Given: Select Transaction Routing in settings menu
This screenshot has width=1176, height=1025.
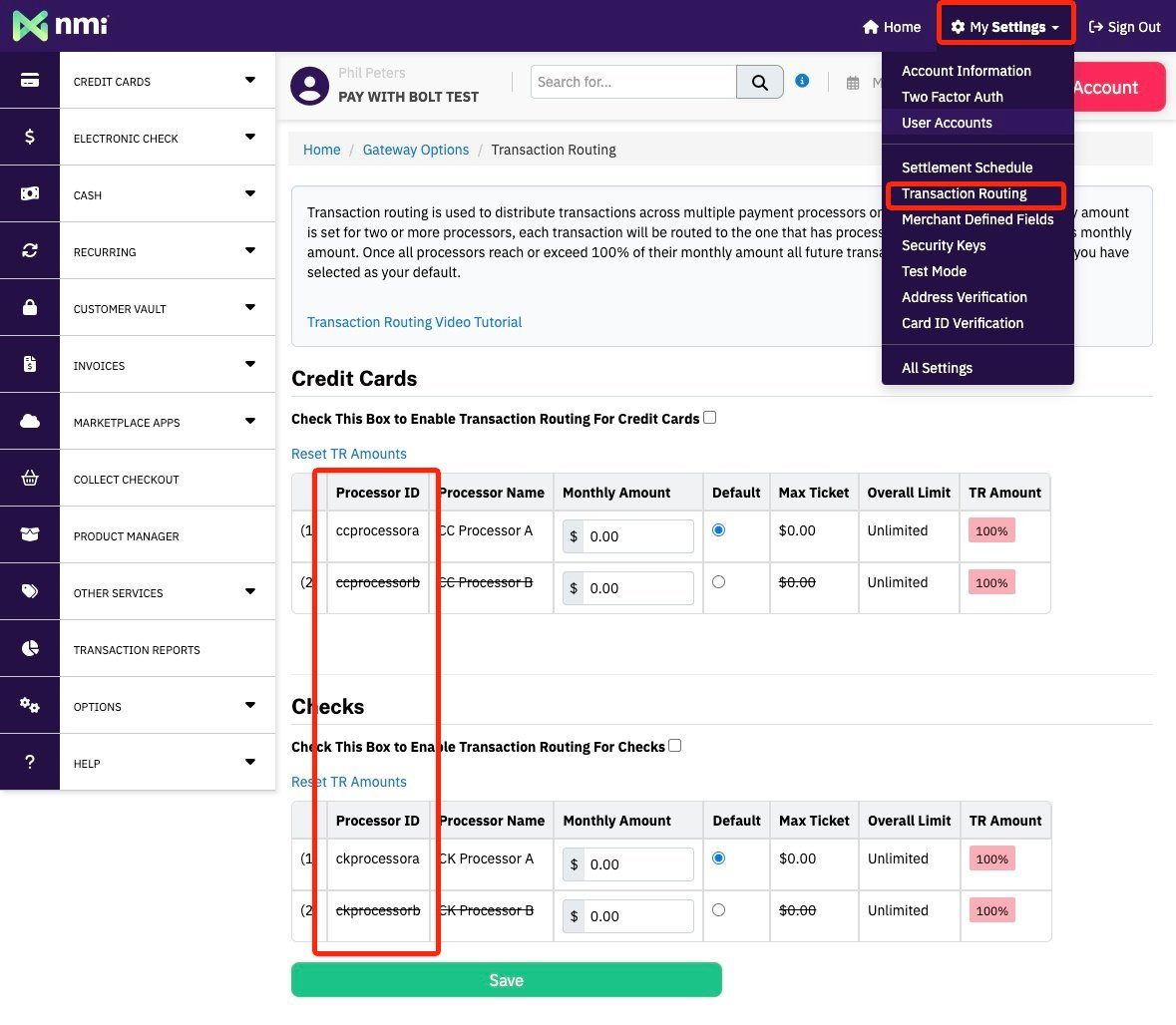Looking at the screenshot, I should pyautogui.click(x=964, y=193).
